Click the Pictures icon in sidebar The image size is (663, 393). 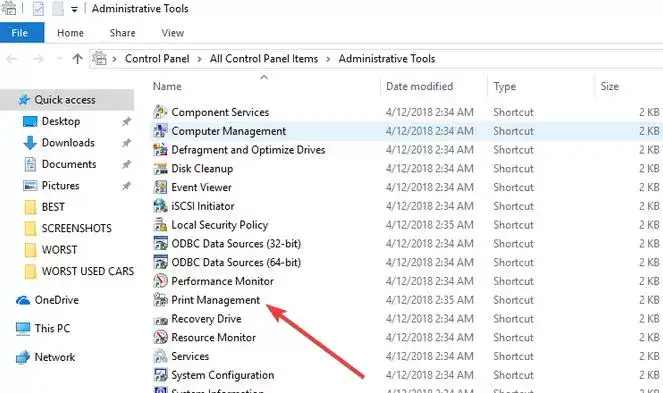(30, 186)
